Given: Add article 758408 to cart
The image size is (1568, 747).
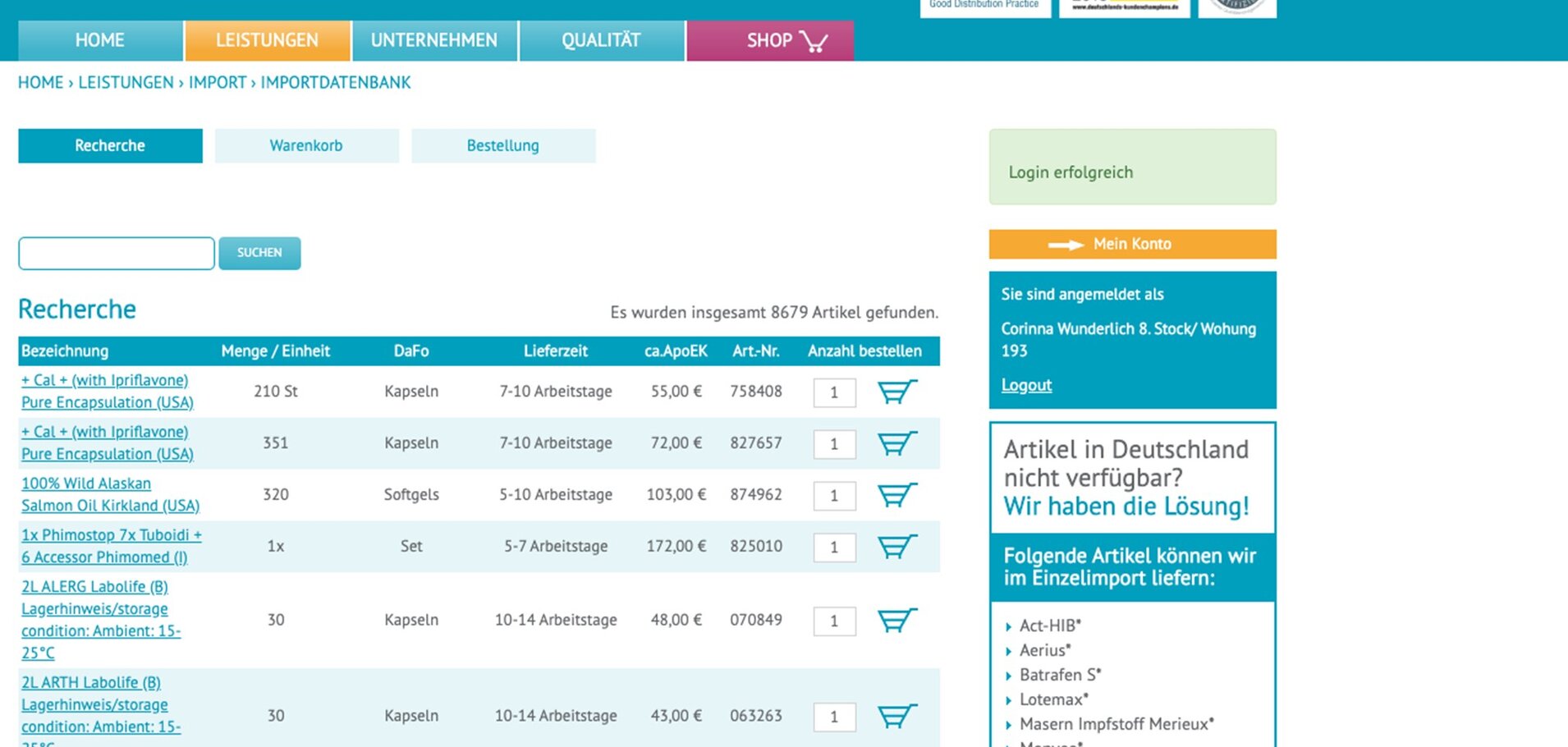Looking at the screenshot, I should click(x=897, y=392).
